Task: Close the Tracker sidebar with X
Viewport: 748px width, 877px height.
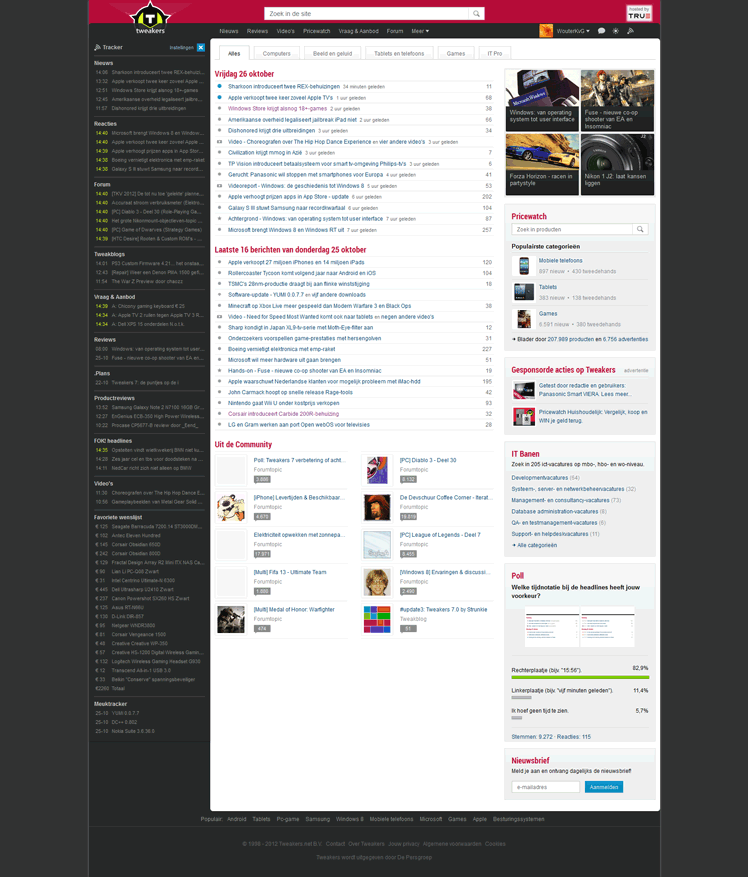Action: pyautogui.click(x=201, y=48)
